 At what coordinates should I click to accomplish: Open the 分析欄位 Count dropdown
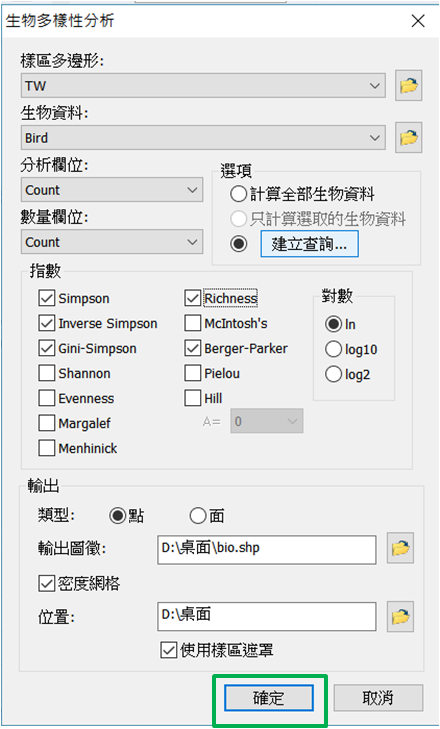(112, 190)
